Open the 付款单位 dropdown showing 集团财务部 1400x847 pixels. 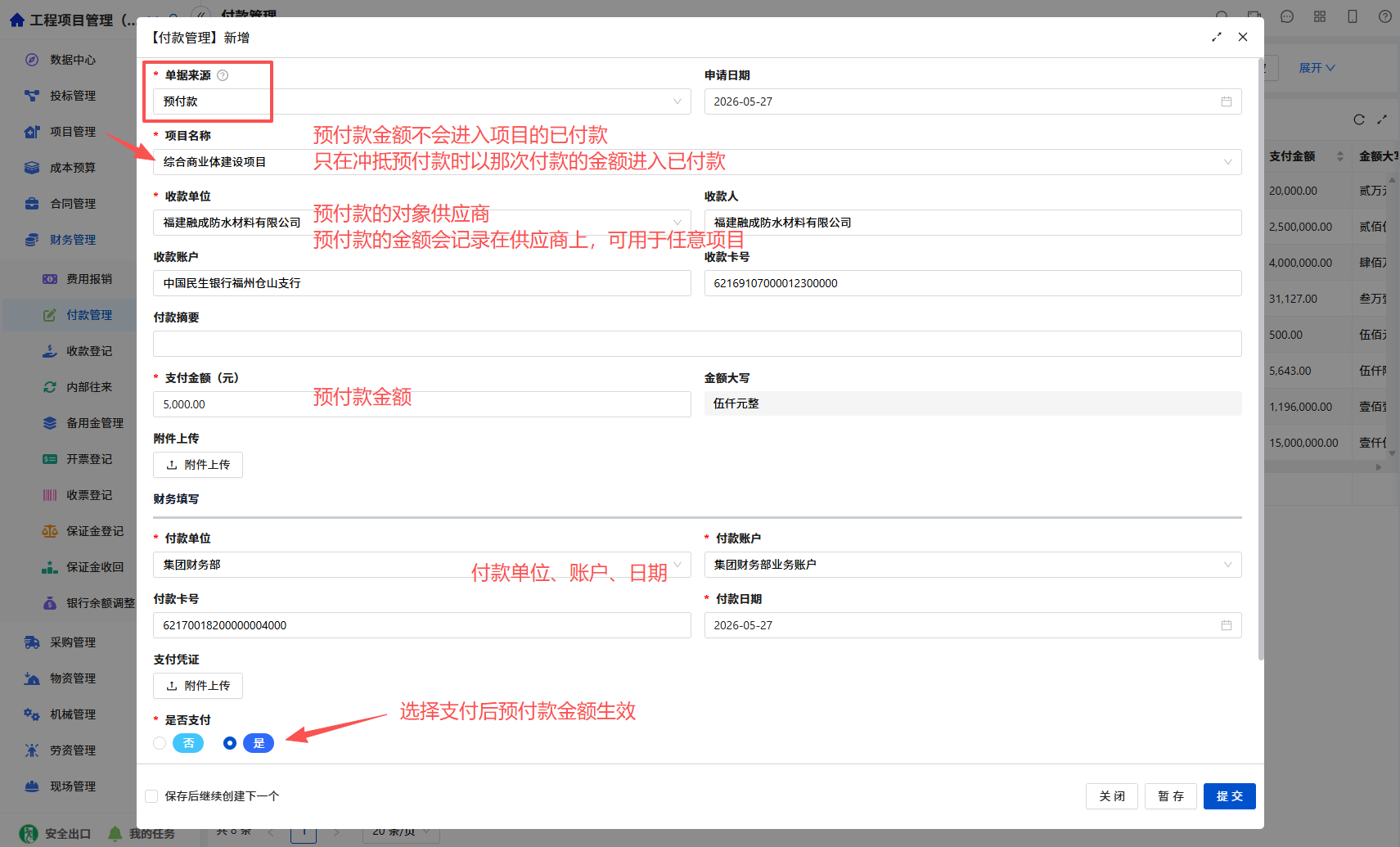click(x=422, y=565)
